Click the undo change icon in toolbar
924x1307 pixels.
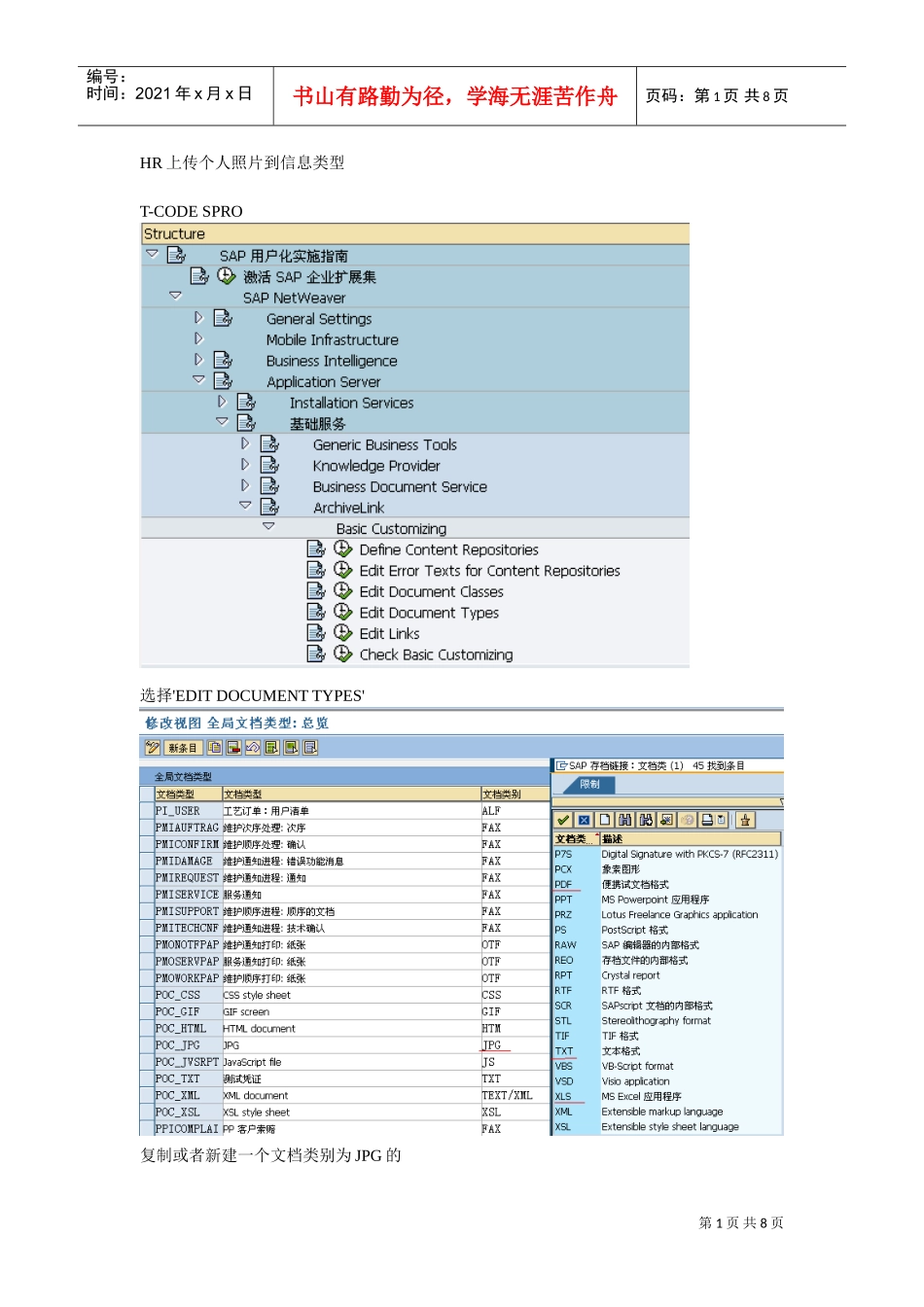253,748
